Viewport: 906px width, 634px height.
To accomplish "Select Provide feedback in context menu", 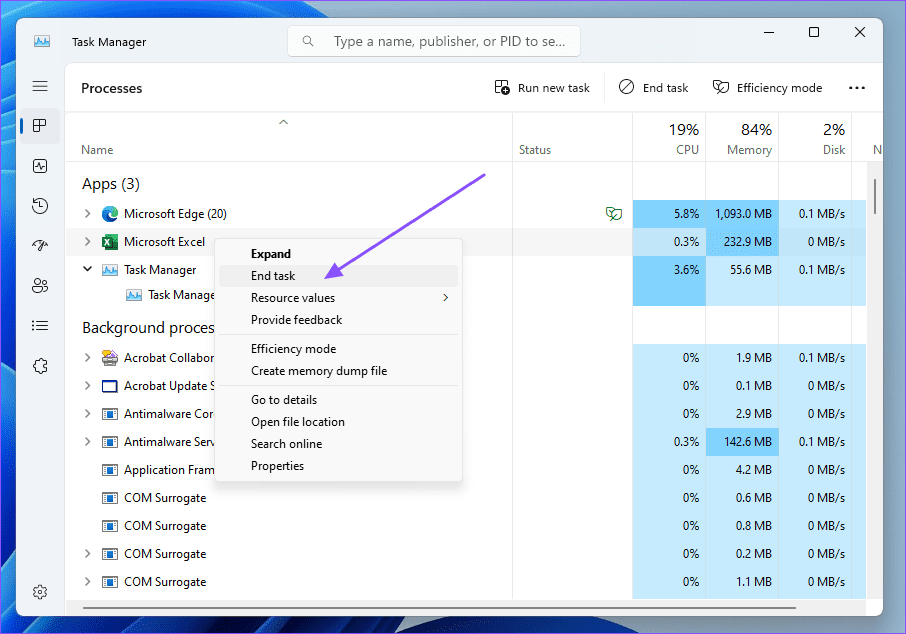I will [x=338, y=320].
